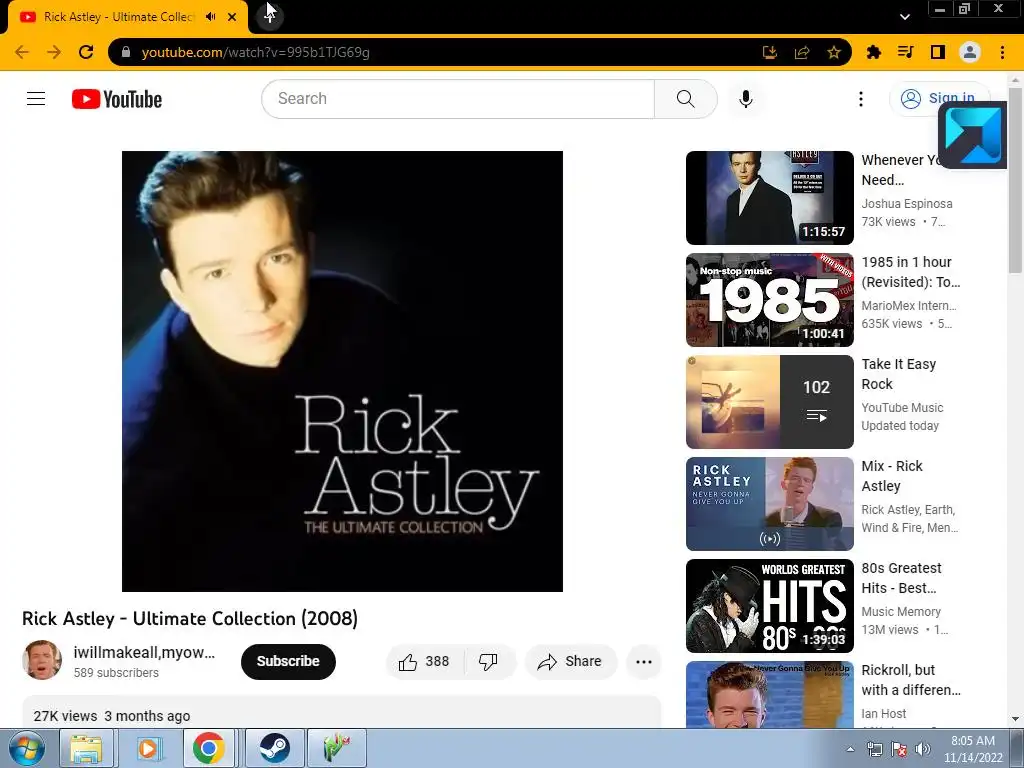
Task: Click the YouTube Music channel label
Action: coord(902,408)
